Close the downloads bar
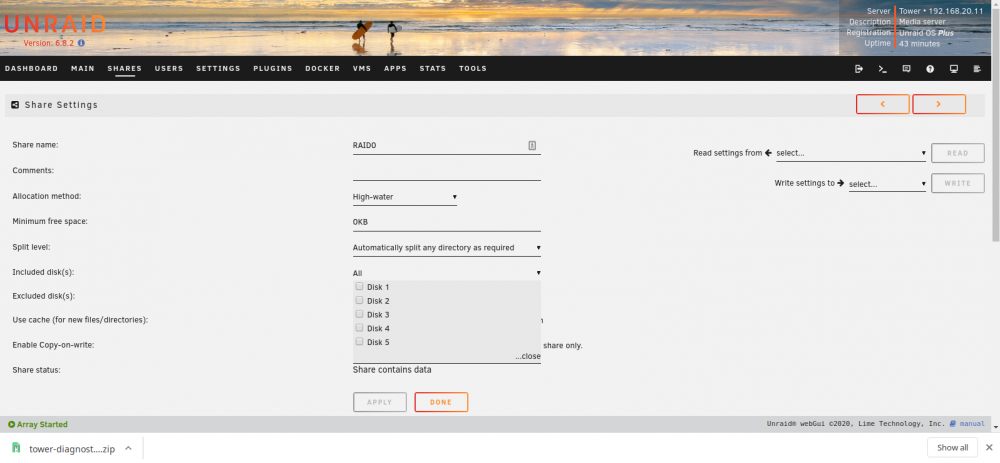This screenshot has width=1000, height=463. coord(990,448)
